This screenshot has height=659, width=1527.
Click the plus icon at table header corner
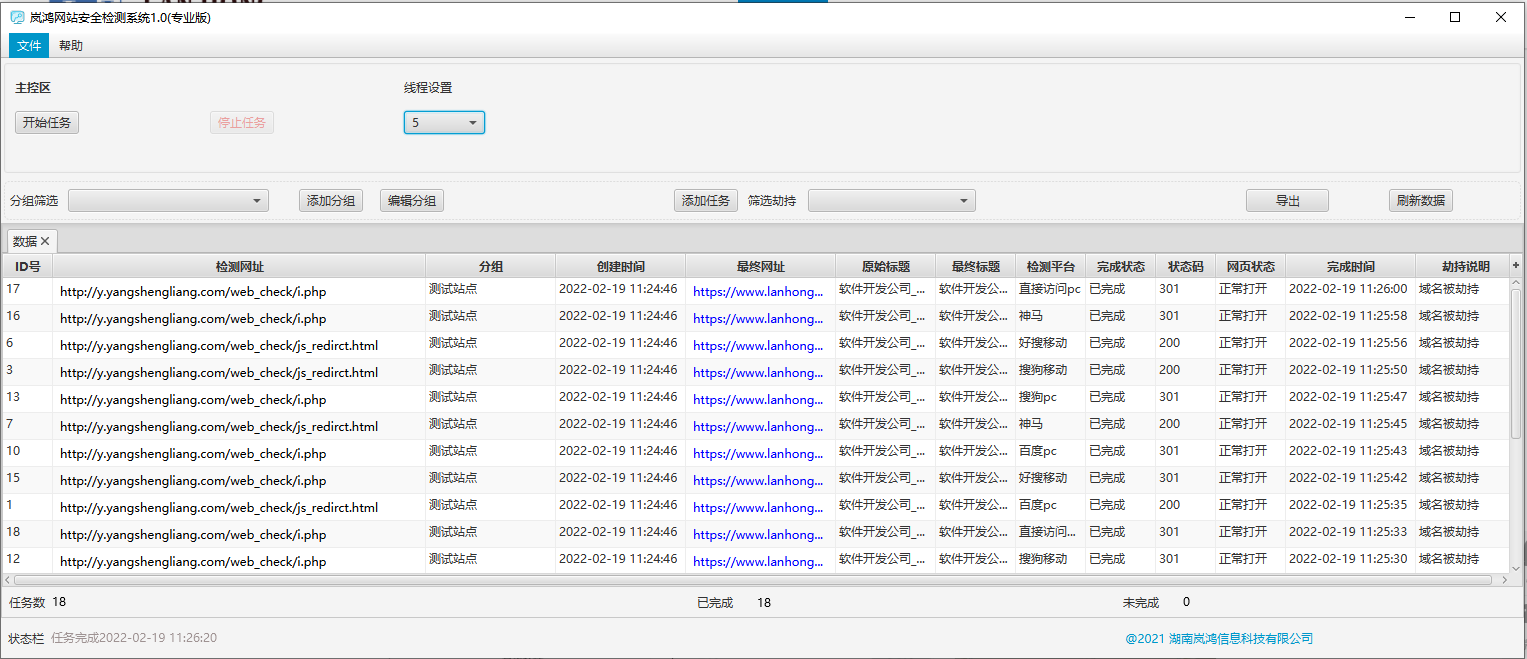coord(1516,265)
